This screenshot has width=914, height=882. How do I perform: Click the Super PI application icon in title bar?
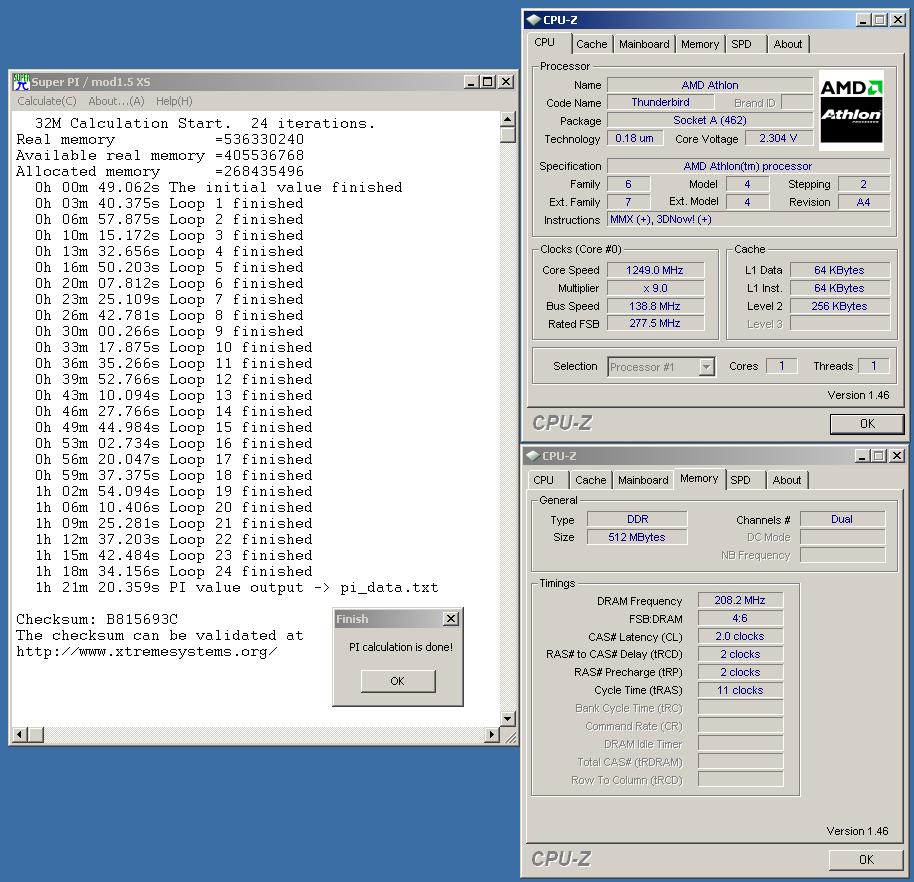click(x=21, y=82)
